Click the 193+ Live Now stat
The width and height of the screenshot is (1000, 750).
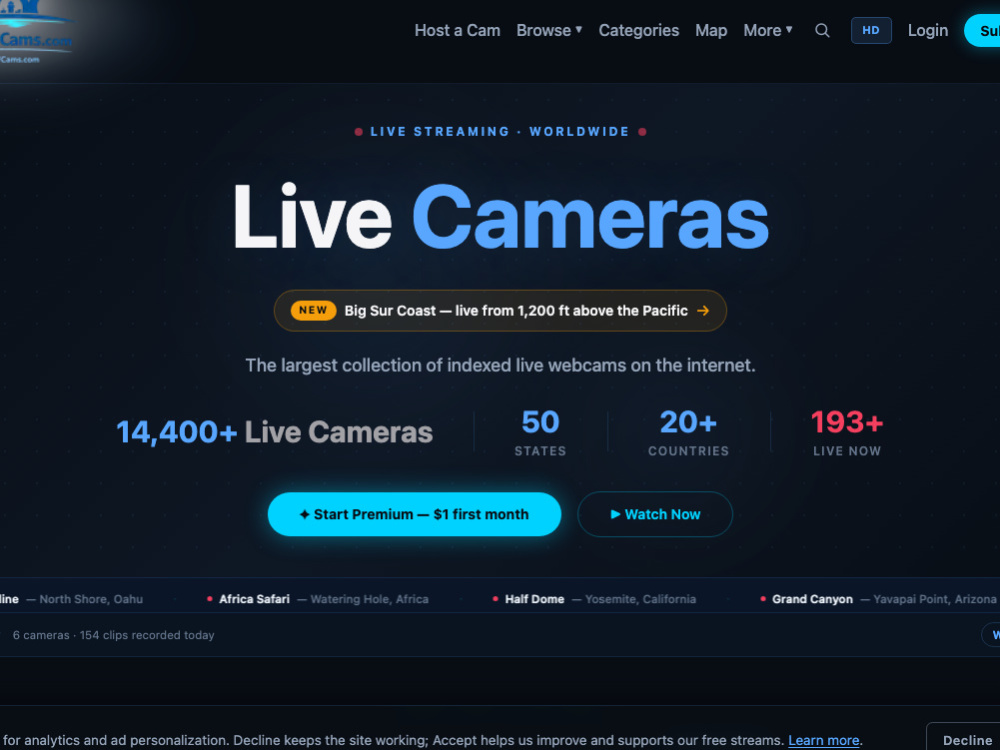coord(847,432)
